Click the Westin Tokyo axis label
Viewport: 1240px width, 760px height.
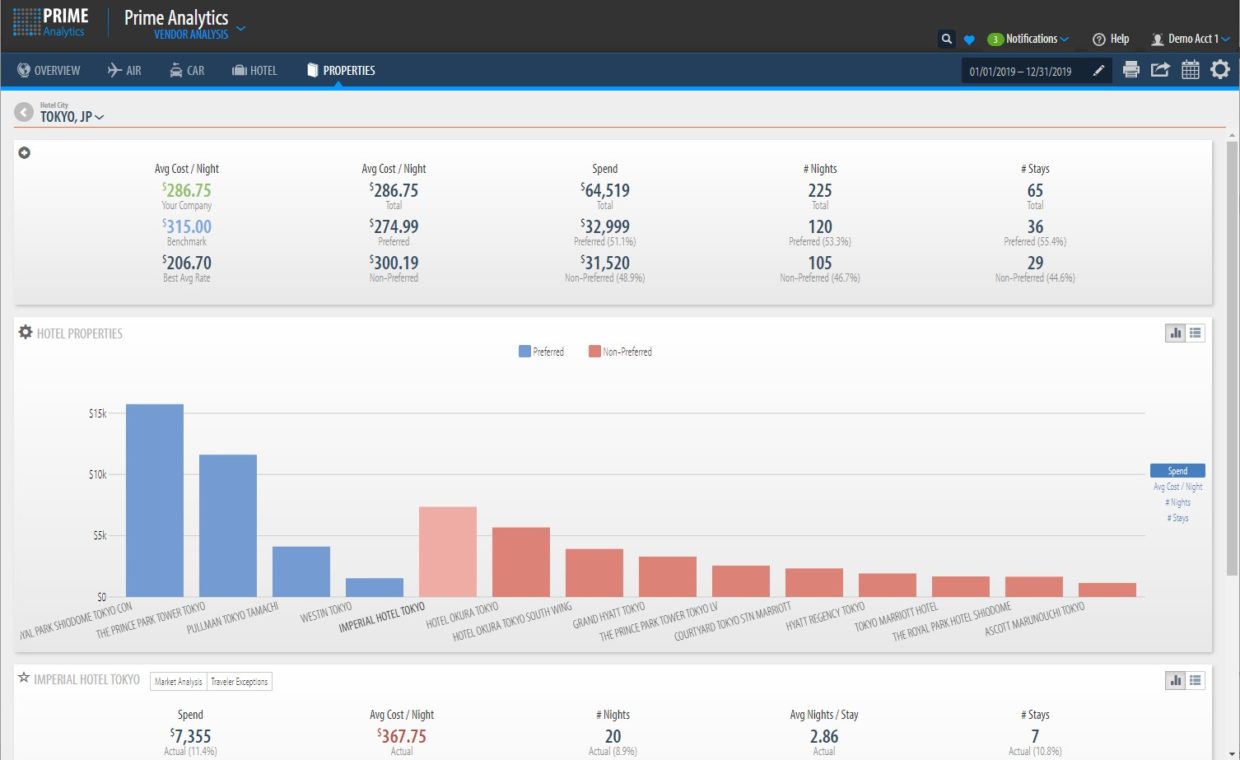pyautogui.click(x=327, y=612)
